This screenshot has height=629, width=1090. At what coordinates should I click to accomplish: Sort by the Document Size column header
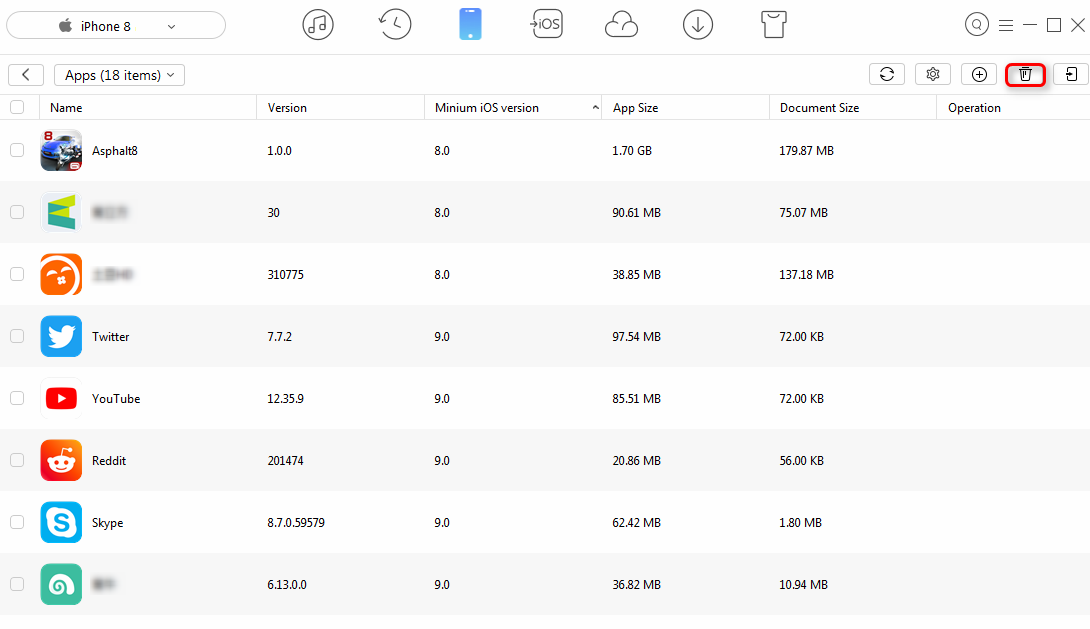point(820,108)
